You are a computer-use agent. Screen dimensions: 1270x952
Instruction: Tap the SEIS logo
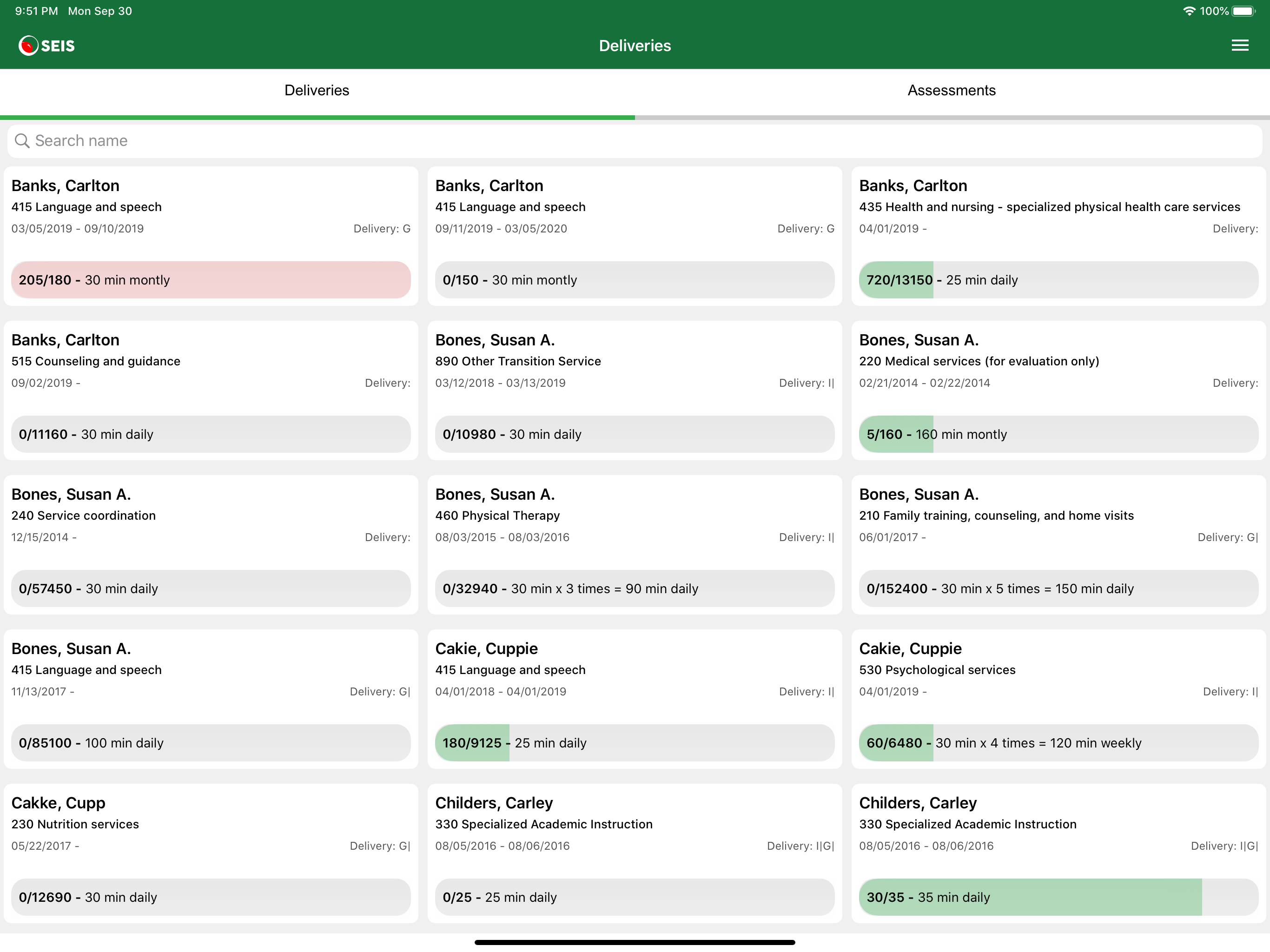click(x=46, y=46)
